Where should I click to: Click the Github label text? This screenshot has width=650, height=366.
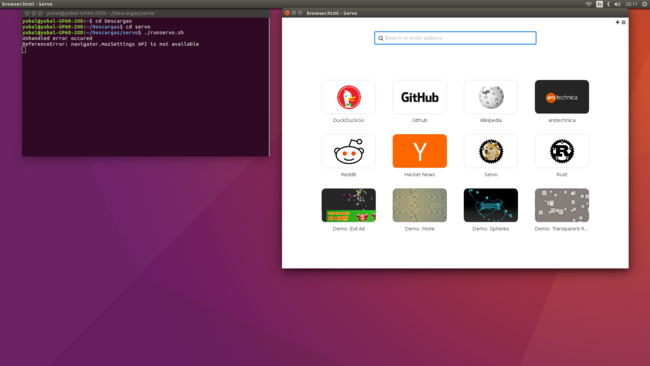pyautogui.click(x=420, y=120)
